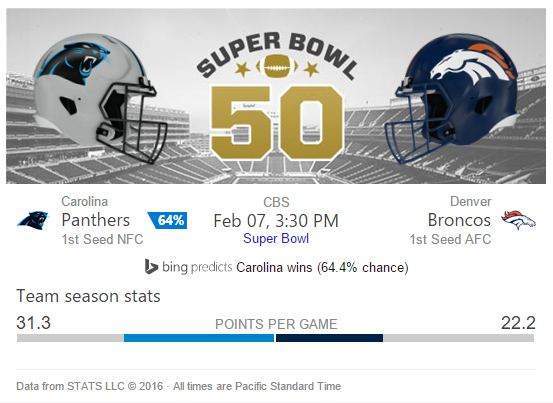Click the dark navy Broncos points bar
Screen dimensions: 553x403
[x=329, y=338]
